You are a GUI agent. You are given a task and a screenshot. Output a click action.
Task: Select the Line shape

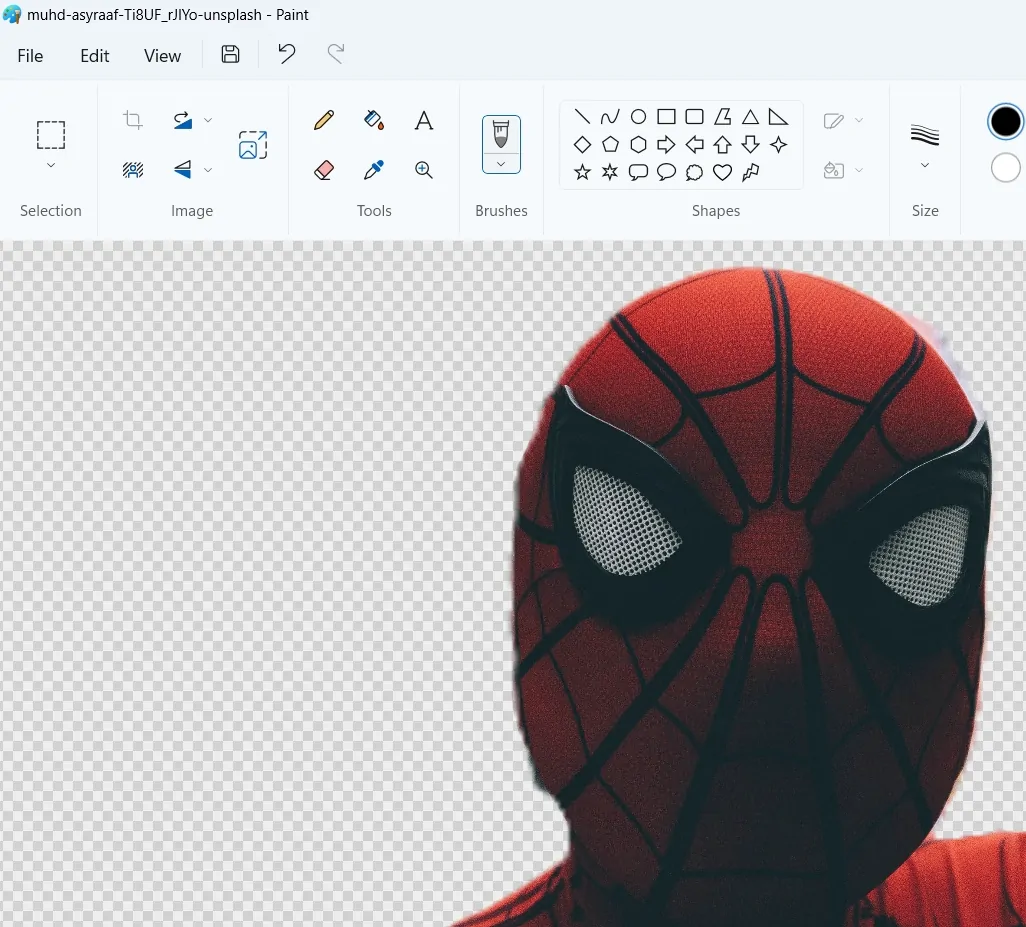click(x=582, y=116)
